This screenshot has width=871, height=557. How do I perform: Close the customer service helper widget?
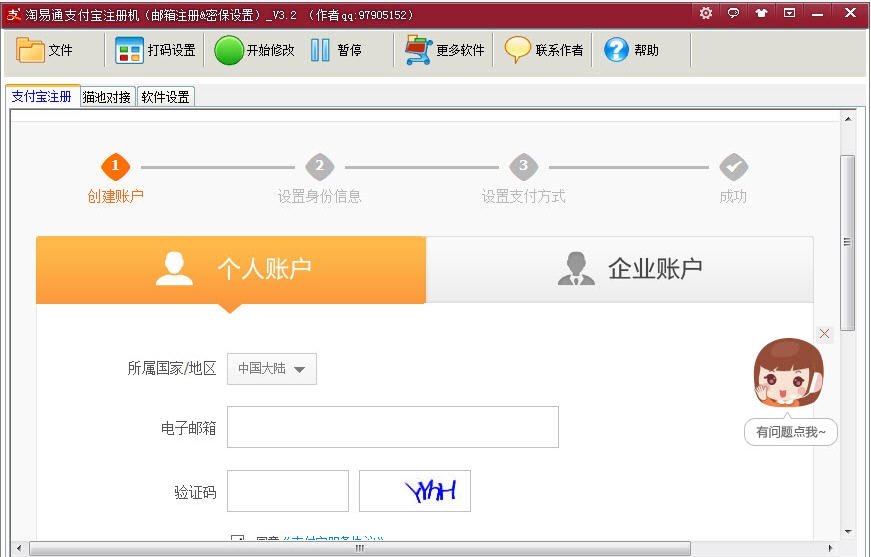tap(824, 333)
